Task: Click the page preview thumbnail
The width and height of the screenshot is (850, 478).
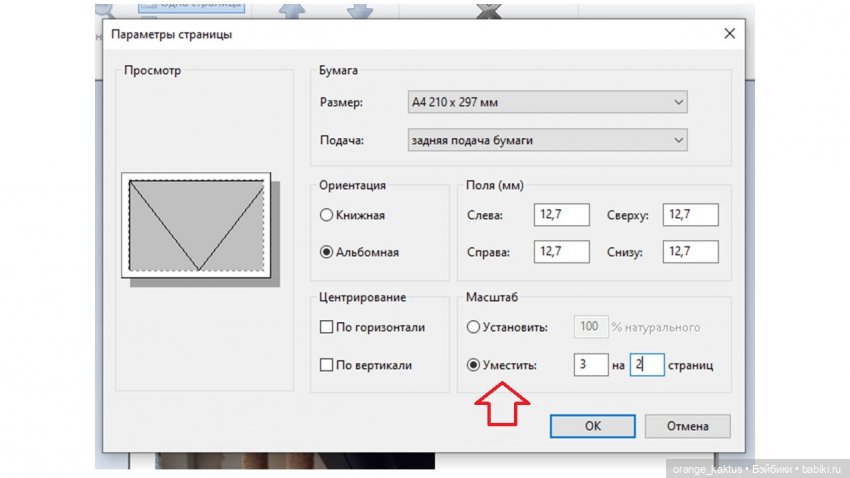Action: 196,224
